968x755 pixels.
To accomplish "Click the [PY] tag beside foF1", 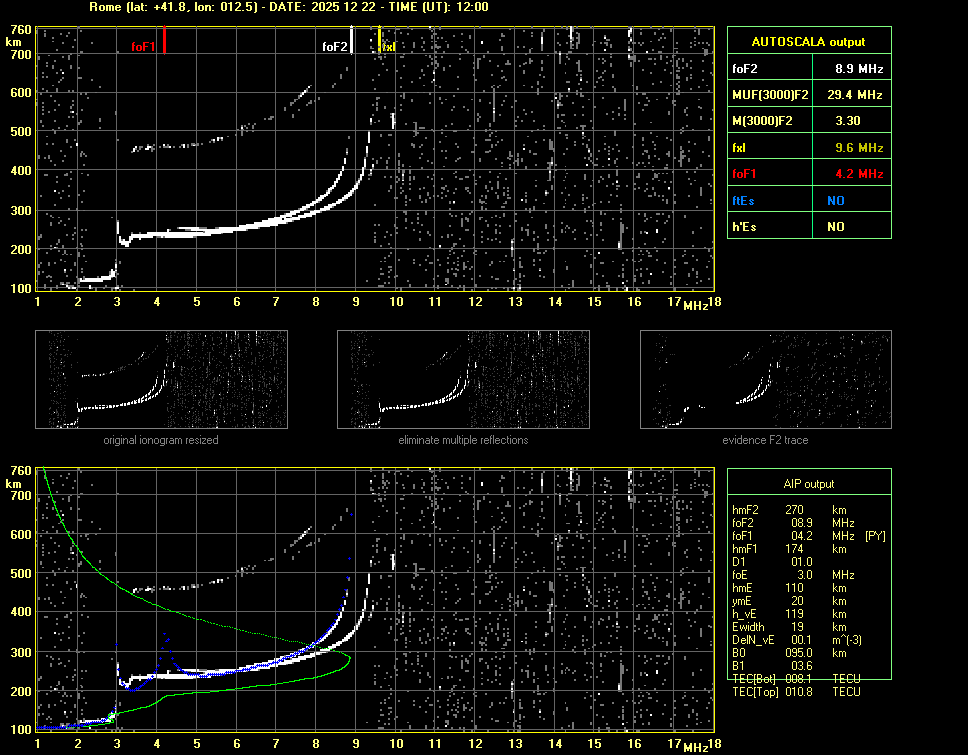I will click(875, 536).
